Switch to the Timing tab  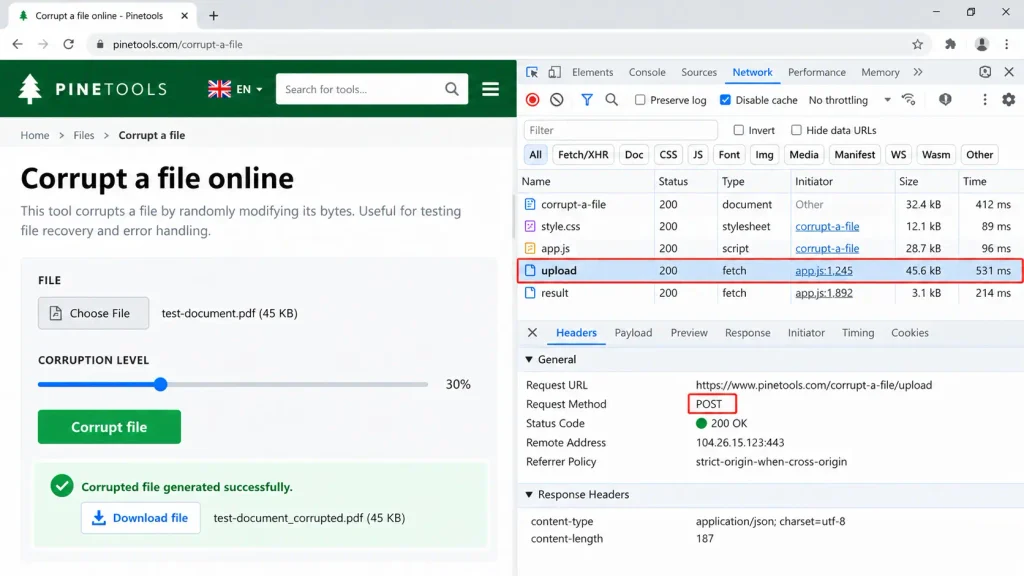tap(858, 333)
